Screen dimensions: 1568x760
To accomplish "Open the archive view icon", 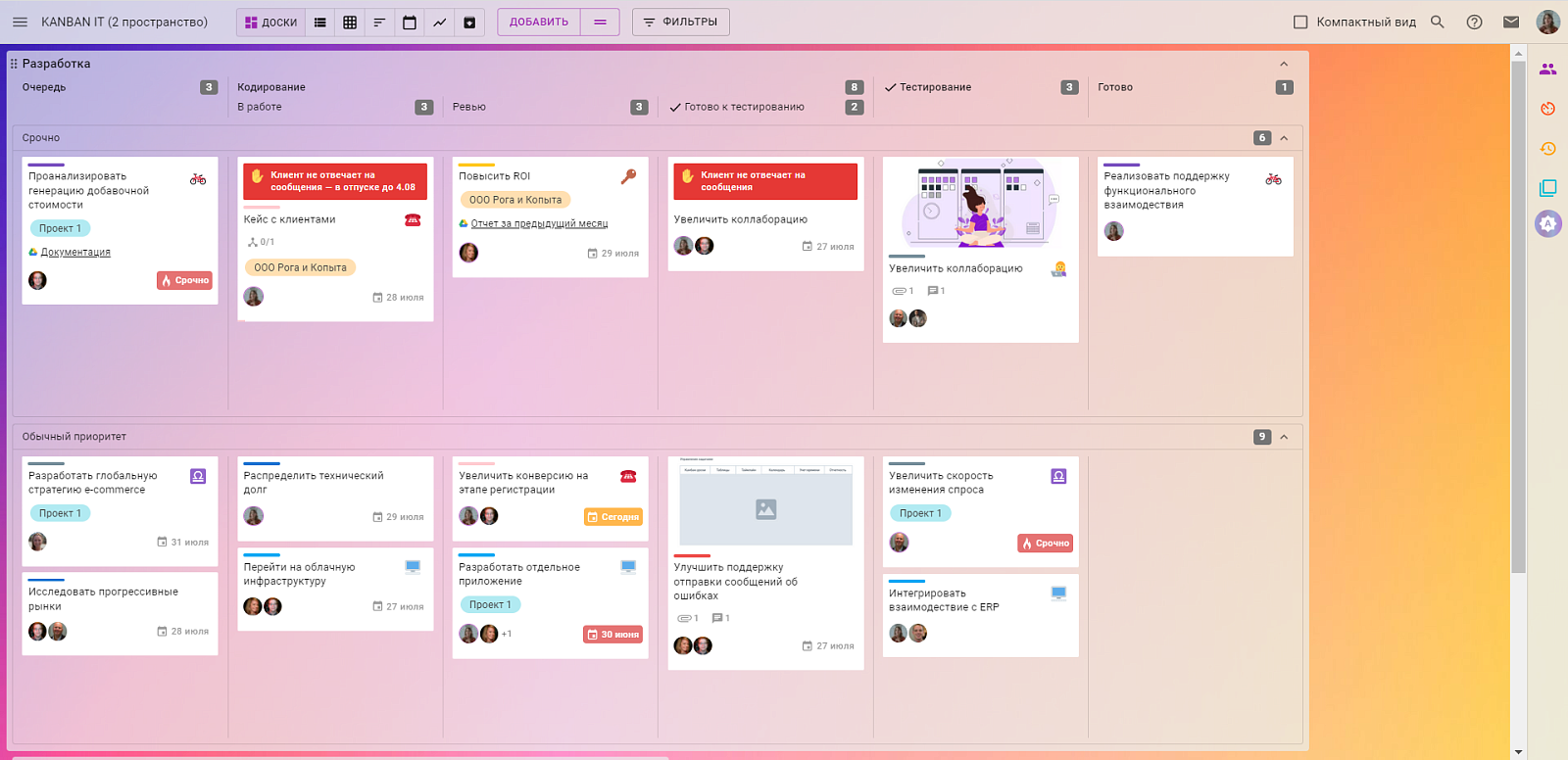I will click(x=469, y=22).
